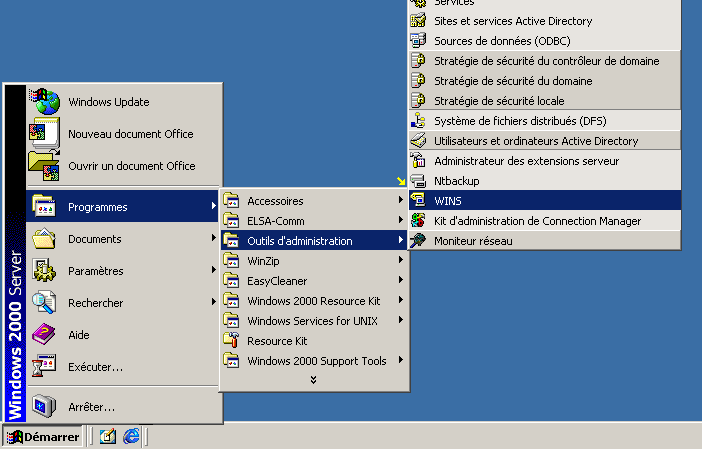Open Kit d'administration de Connection Manager
This screenshot has height=449, width=702.
(545, 221)
